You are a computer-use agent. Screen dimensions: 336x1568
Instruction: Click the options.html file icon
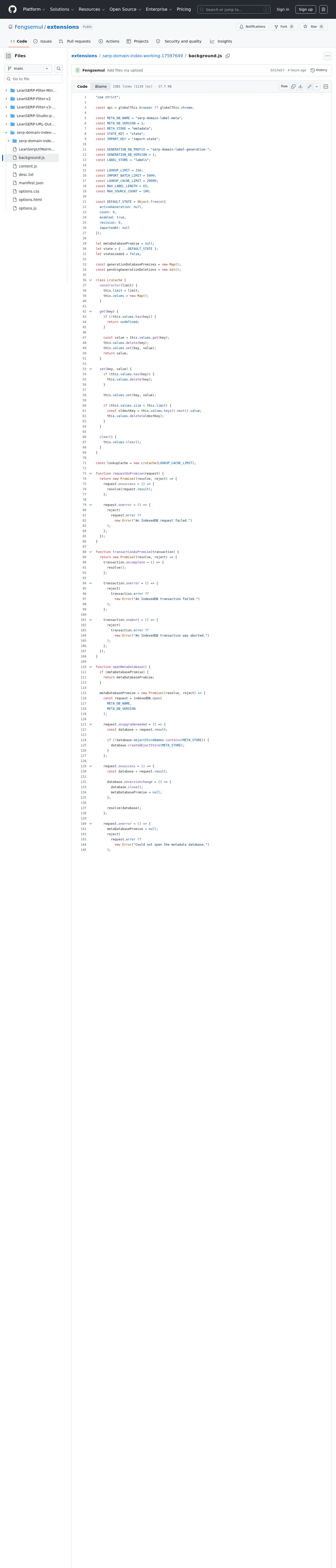(15, 200)
